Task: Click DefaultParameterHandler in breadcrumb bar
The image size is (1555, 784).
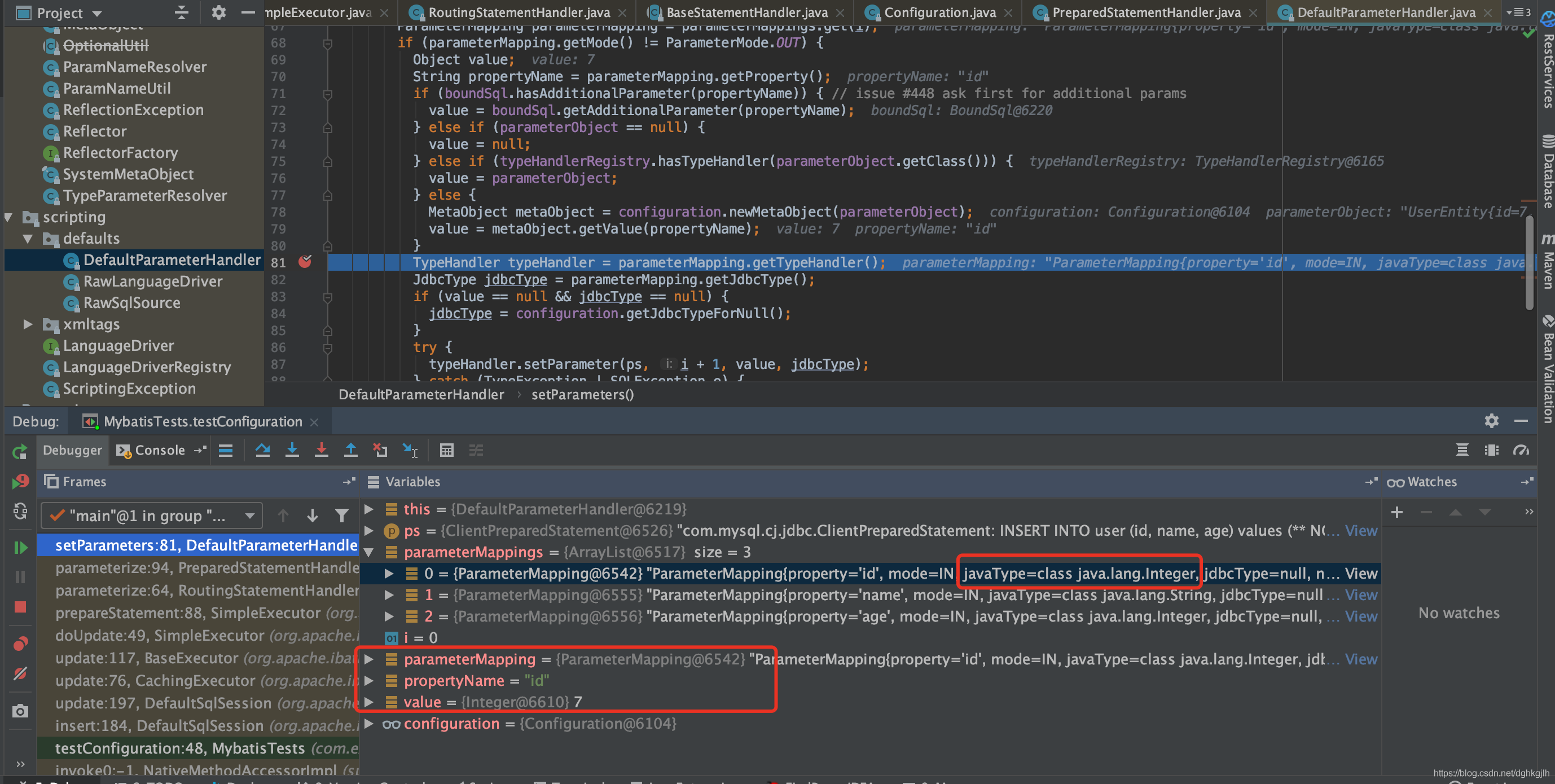Action: coord(421,395)
